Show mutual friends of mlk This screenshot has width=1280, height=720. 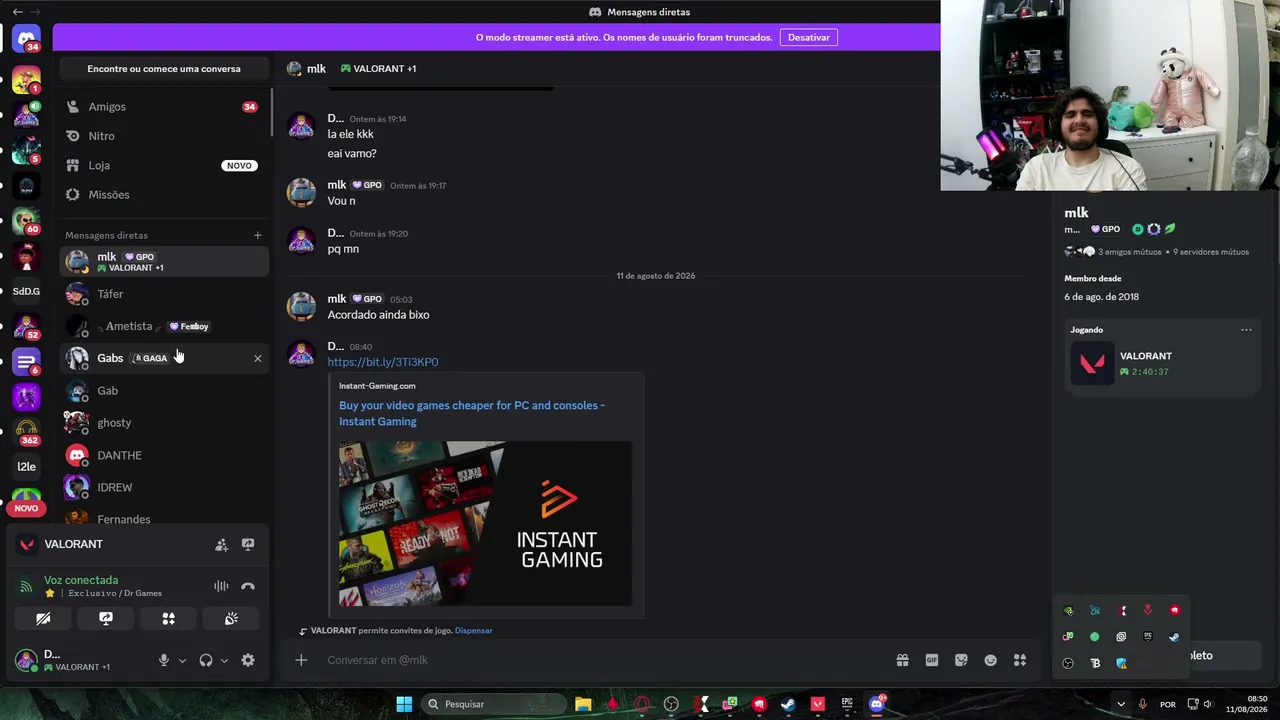point(1130,252)
